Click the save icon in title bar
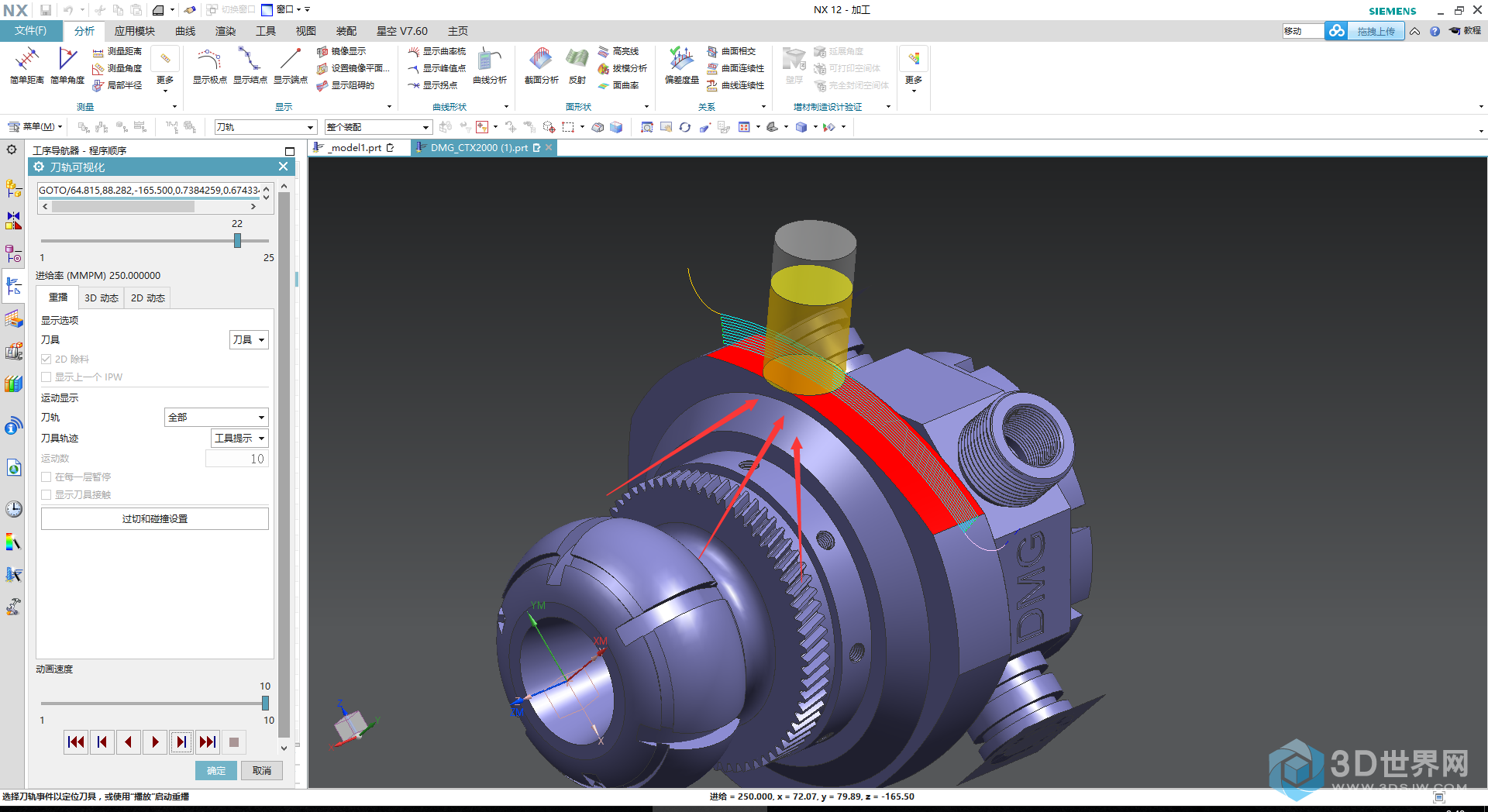 click(46, 10)
